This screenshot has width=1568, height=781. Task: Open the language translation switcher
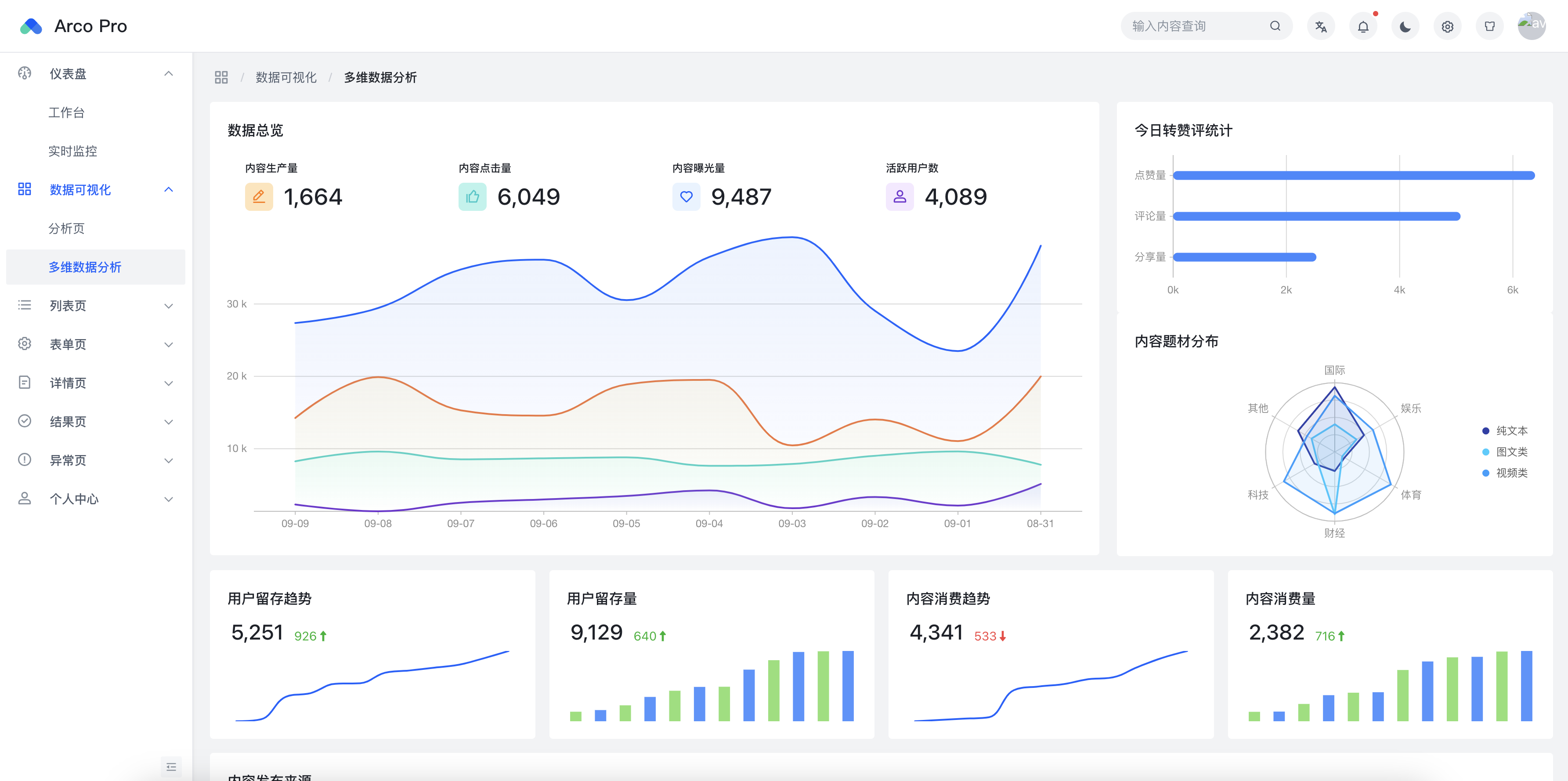[1321, 26]
